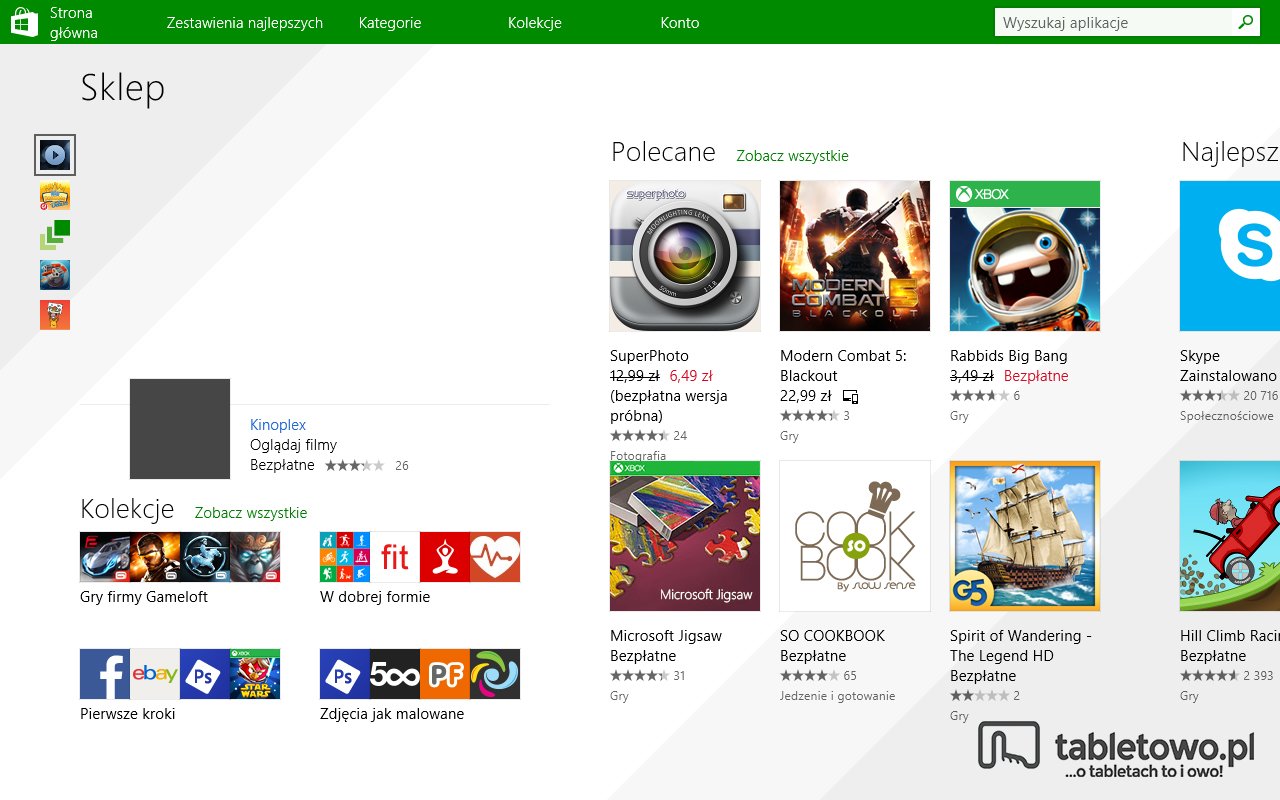Open SO COOKBOOK app tile

(855, 536)
